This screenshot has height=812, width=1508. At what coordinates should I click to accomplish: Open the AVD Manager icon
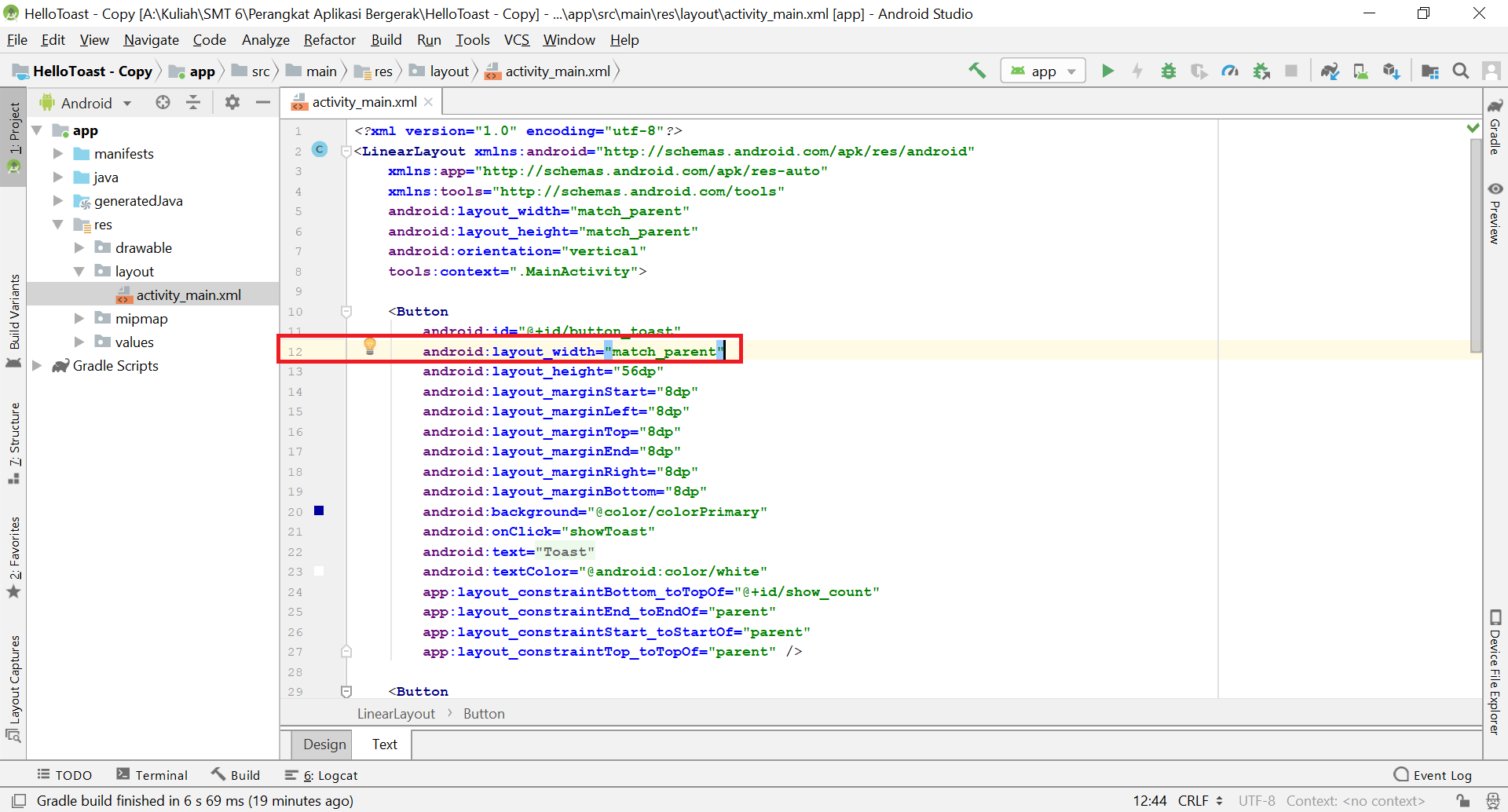[x=1360, y=71]
